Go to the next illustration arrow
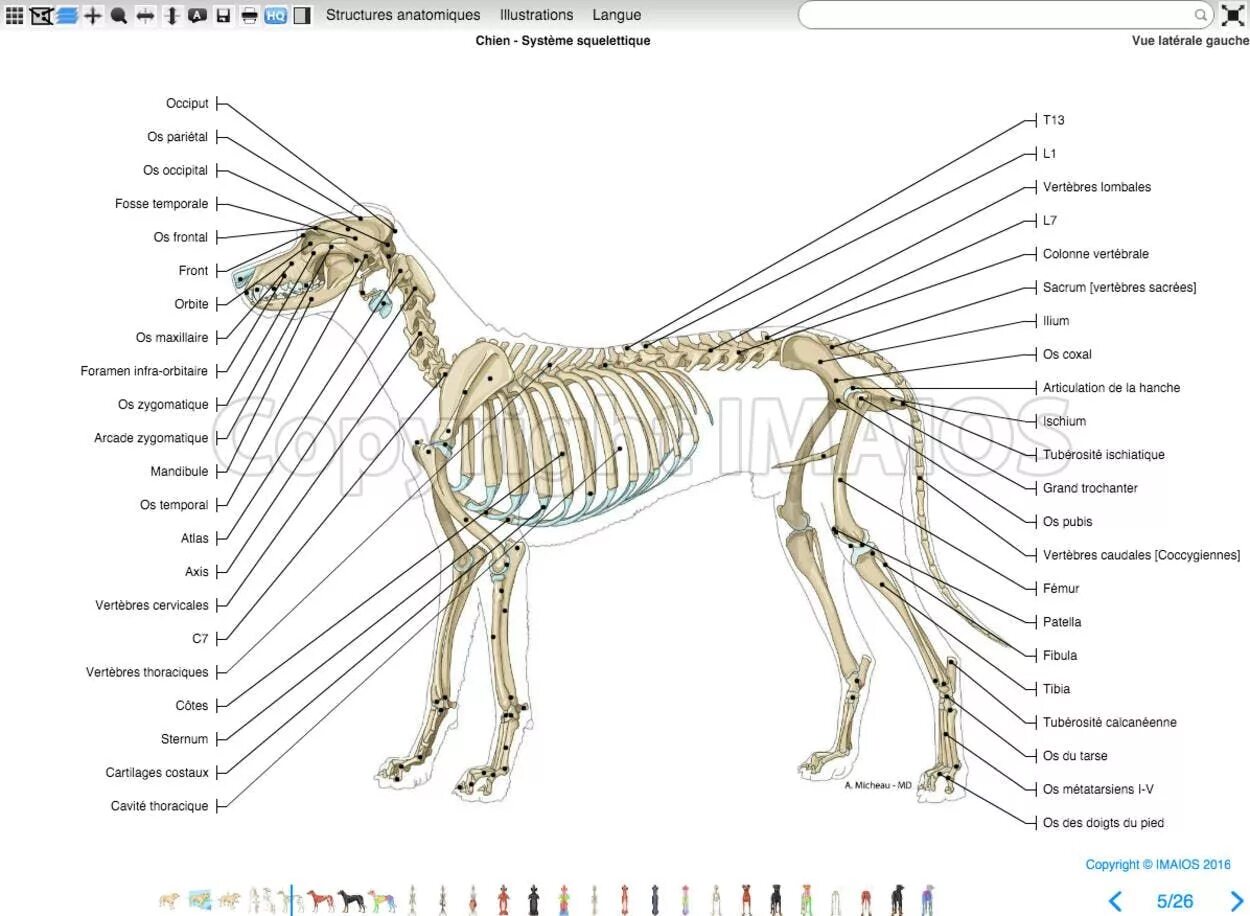The height and width of the screenshot is (916, 1250). 1236,901
